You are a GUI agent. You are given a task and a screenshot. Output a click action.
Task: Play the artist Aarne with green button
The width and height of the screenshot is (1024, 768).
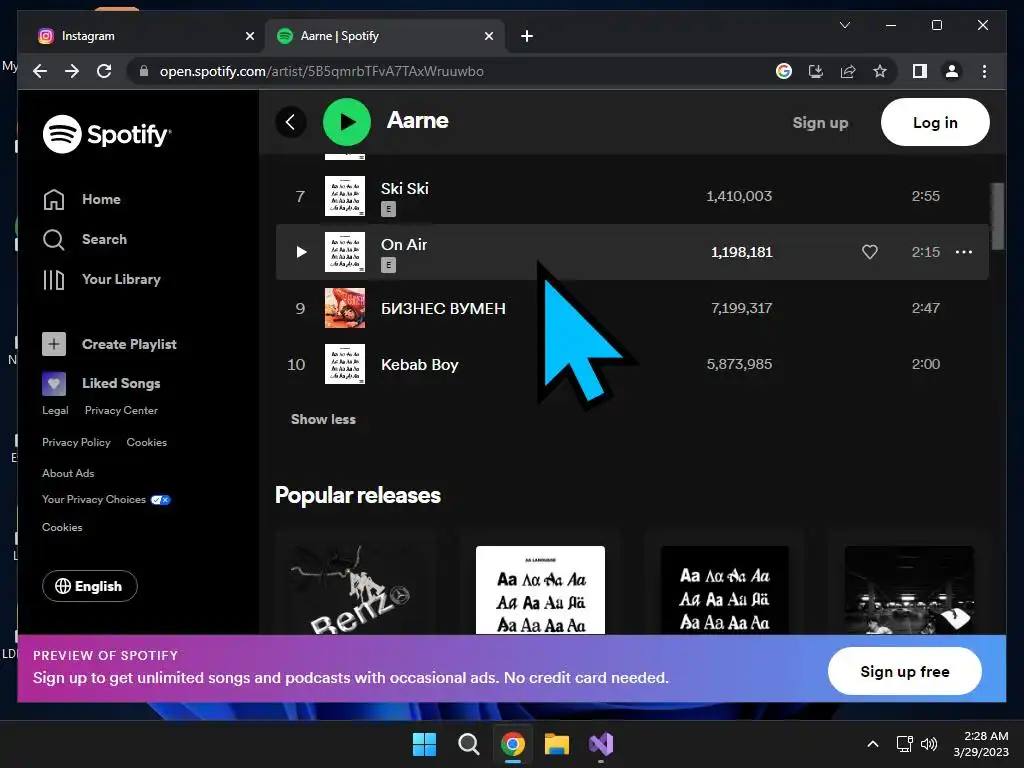[347, 122]
